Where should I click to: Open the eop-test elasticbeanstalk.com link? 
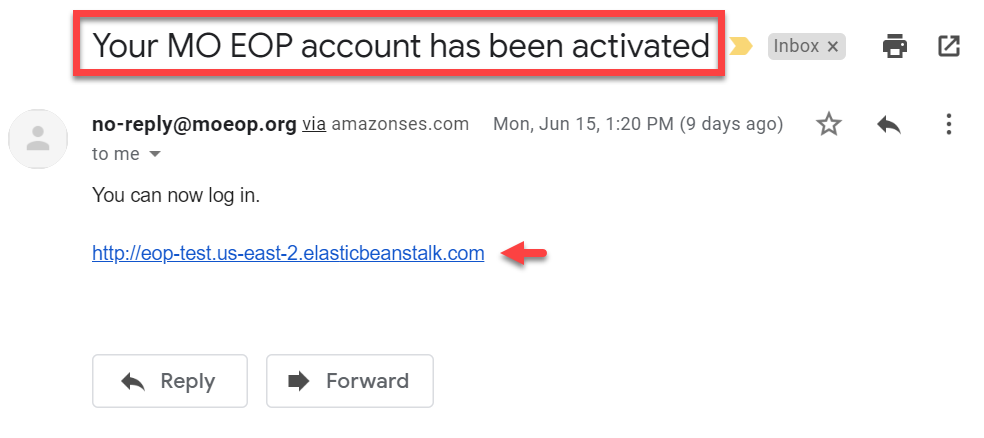(288, 253)
